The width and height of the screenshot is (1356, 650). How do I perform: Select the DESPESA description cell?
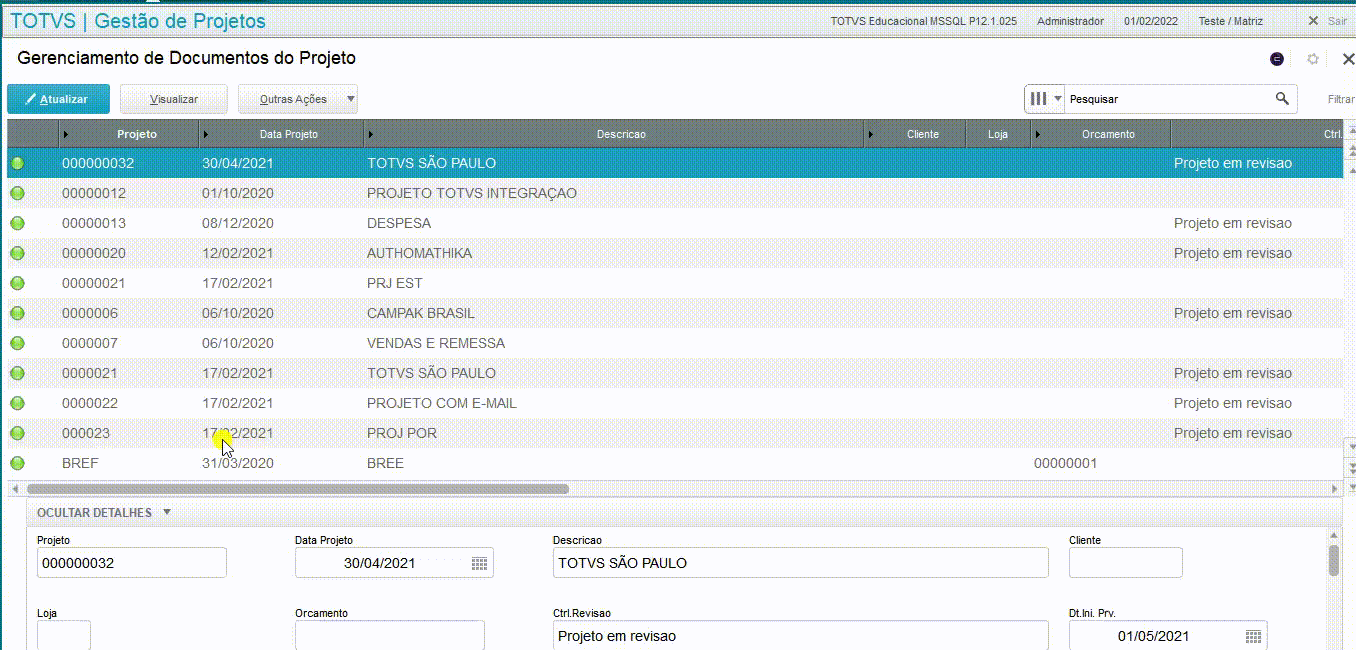614,223
